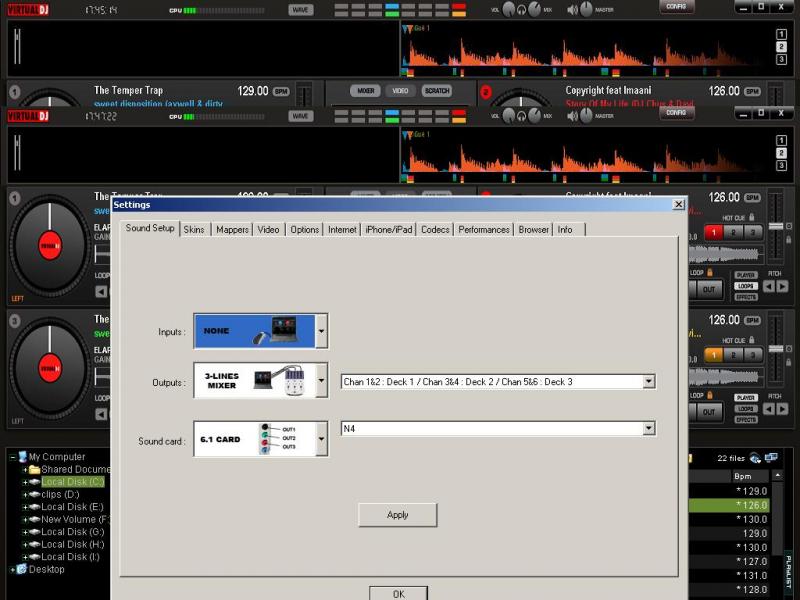
Task: Click the red turntable platter on the upper deck
Action: click(49, 245)
